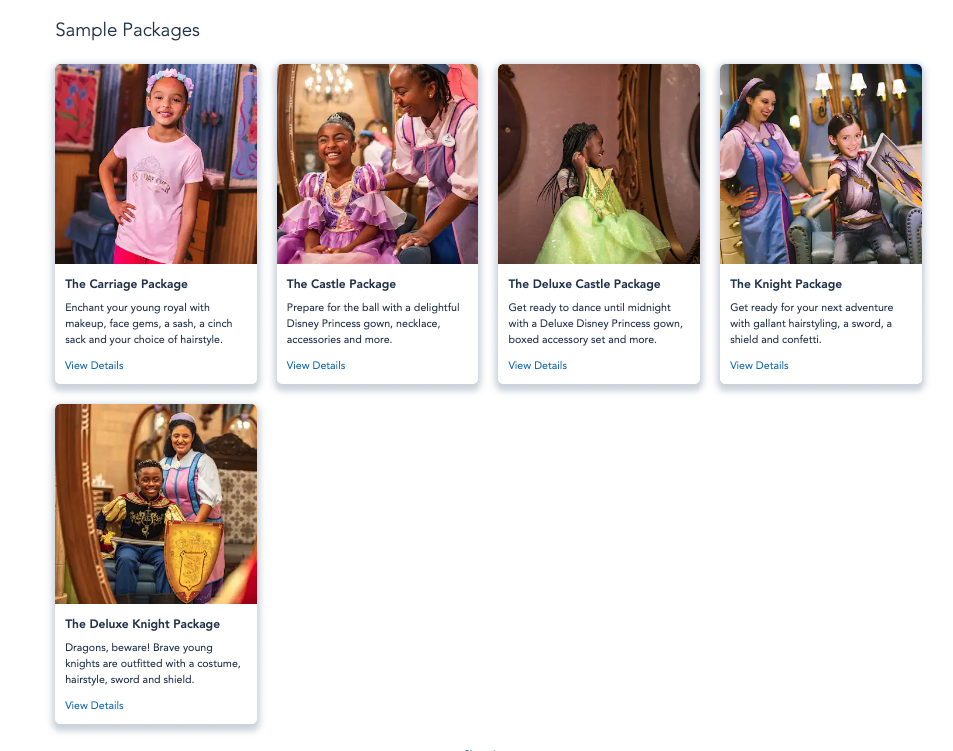Open View Details for The Deluxe Castle Package
953x751 pixels.
point(537,365)
